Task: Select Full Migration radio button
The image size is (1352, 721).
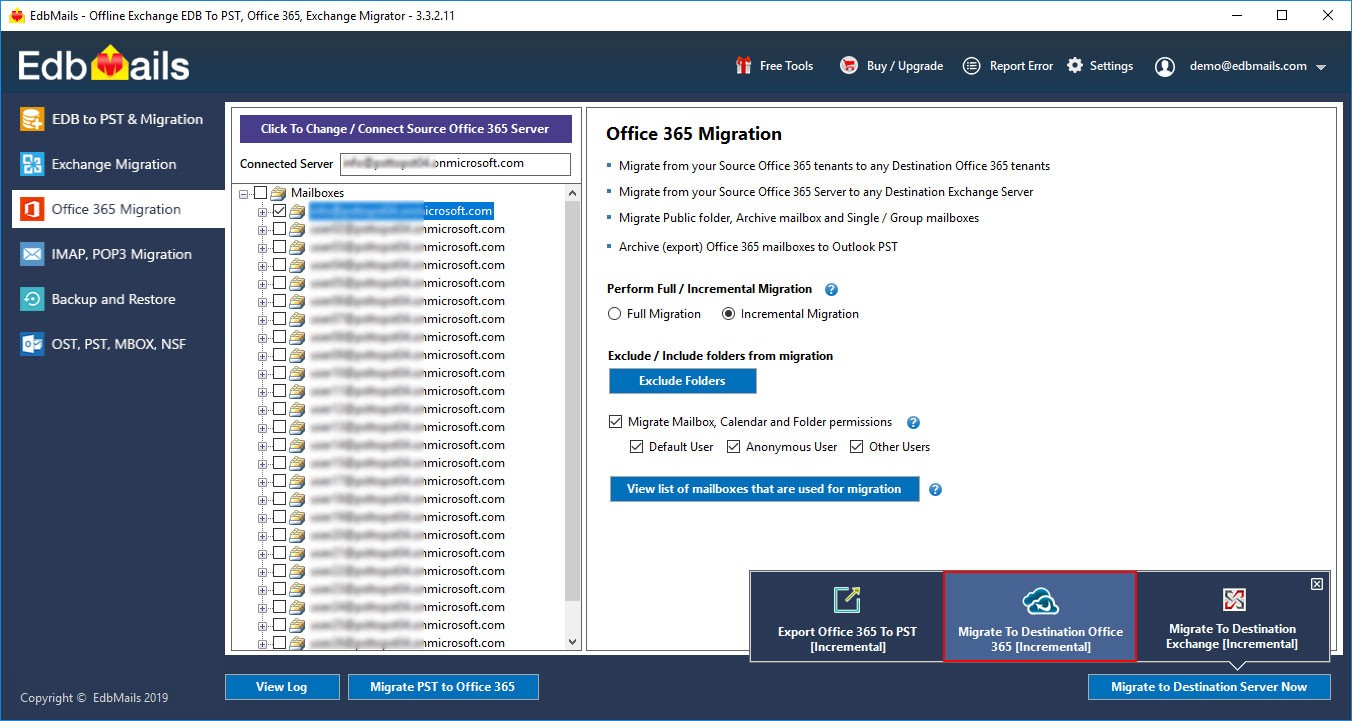Action: pos(615,314)
